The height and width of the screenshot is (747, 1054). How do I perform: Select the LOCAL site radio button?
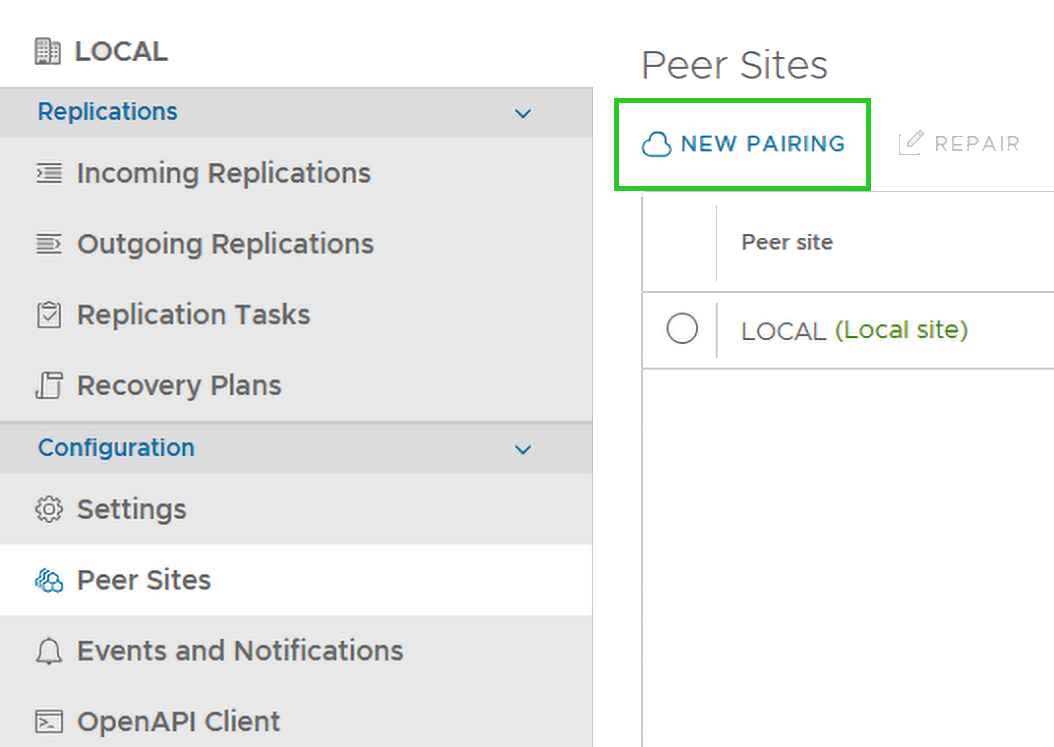(x=682, y=329)
